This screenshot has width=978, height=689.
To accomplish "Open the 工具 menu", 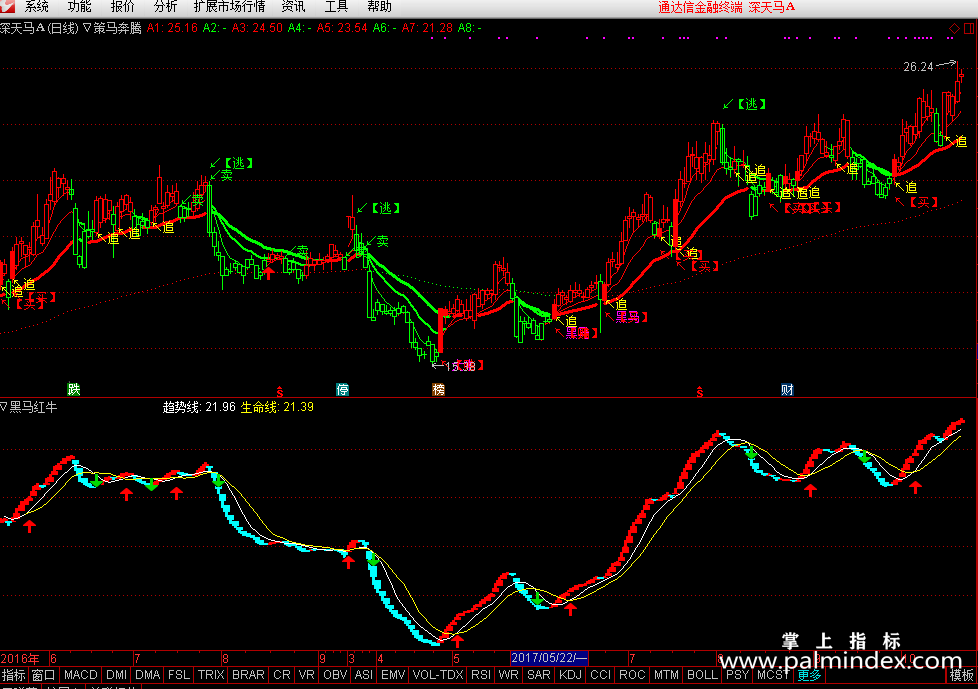I will pyautogui.click(x=336, y=7).
